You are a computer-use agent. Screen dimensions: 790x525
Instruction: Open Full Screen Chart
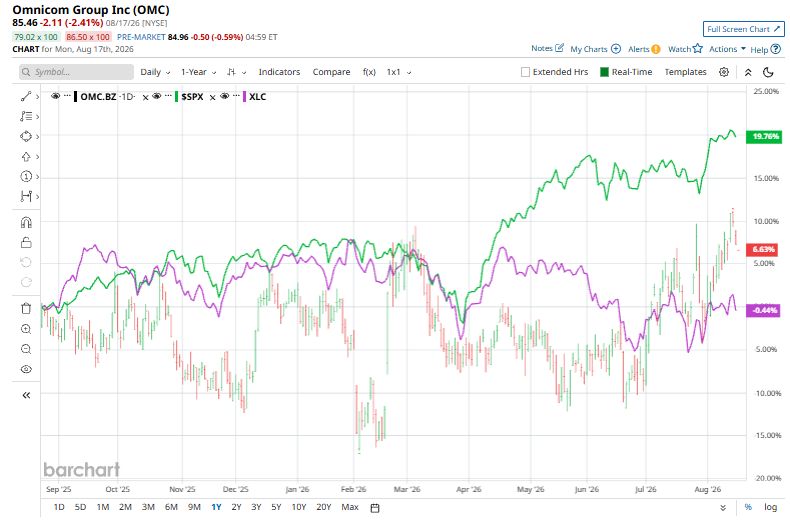[x=744, y=29]
